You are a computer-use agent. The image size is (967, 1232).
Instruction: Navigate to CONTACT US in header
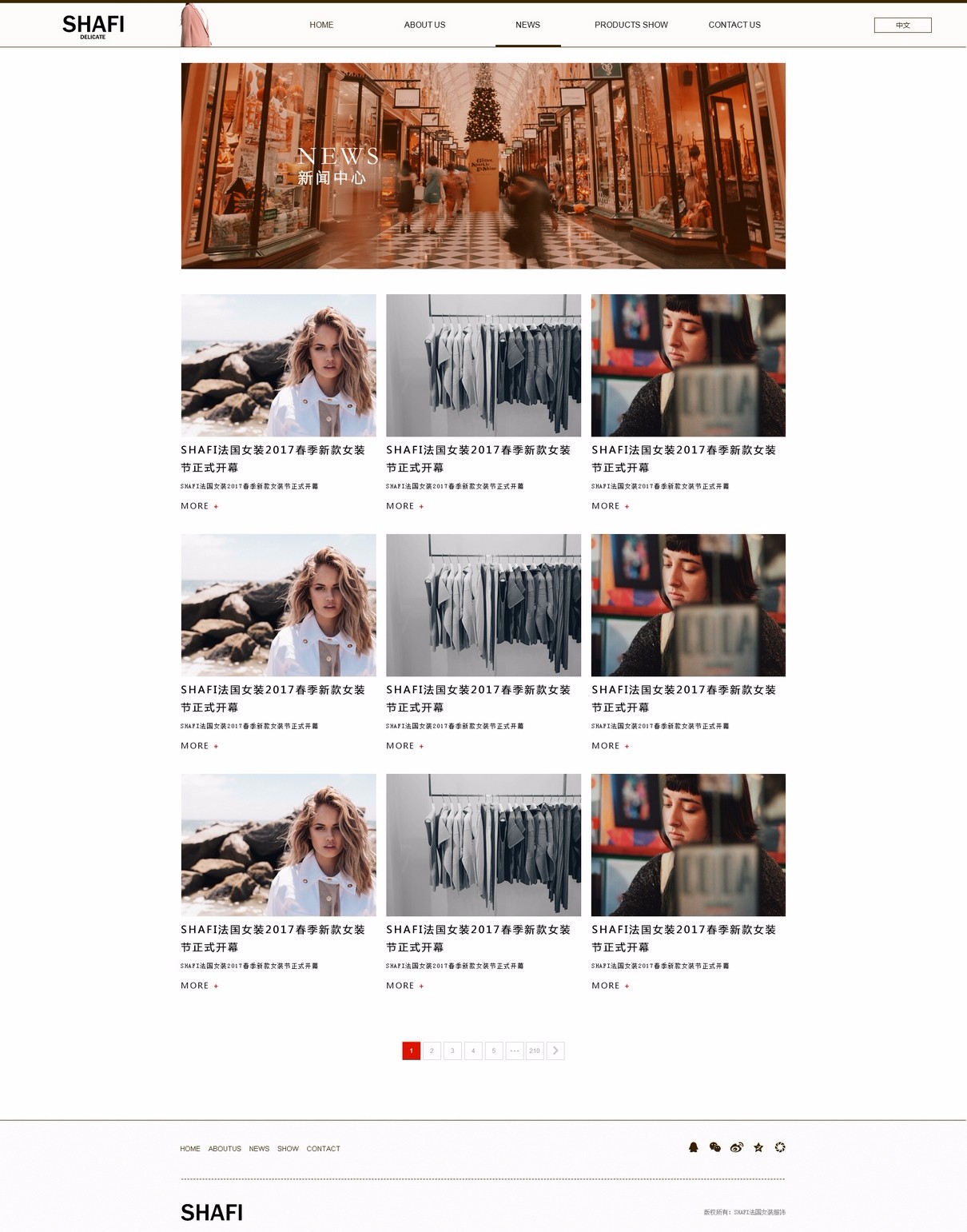734,25
